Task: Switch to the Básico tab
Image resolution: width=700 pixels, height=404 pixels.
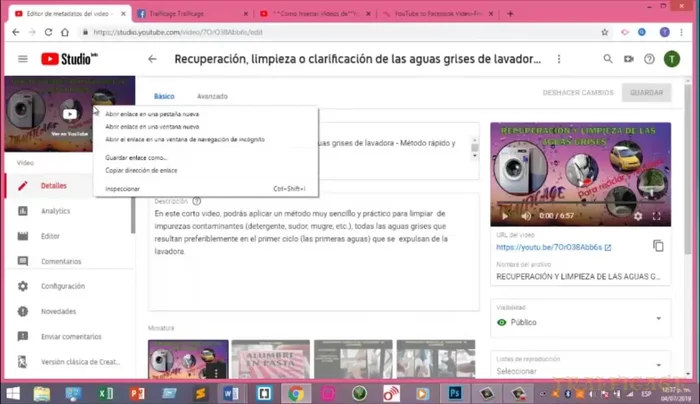Action: pyautogui.click(x=164, y=96)
